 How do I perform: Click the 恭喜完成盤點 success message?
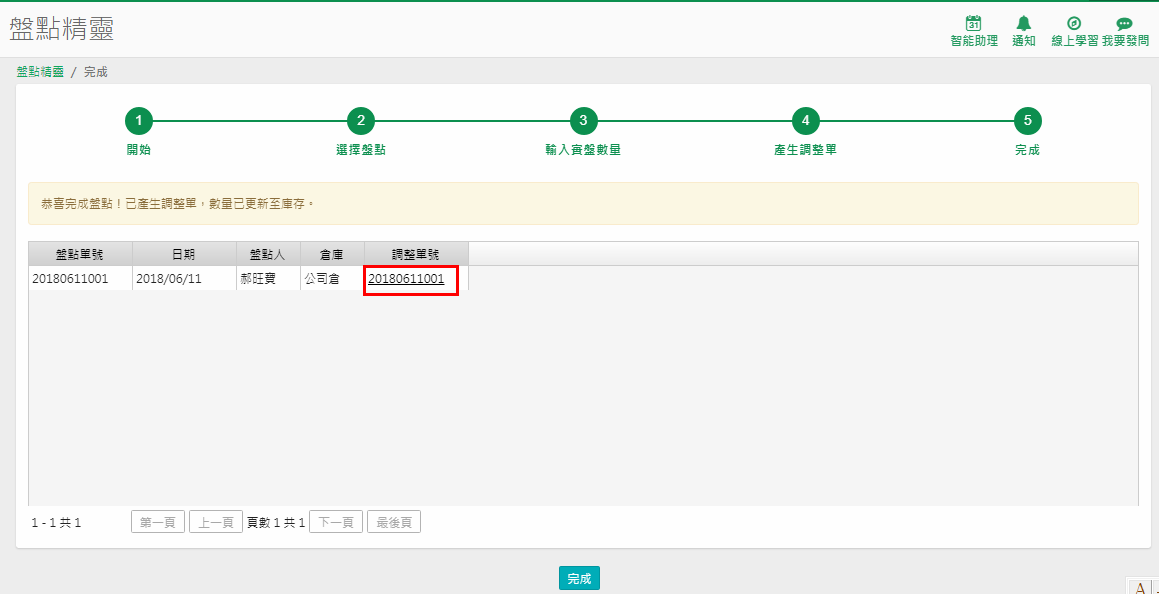coord(583,203)
